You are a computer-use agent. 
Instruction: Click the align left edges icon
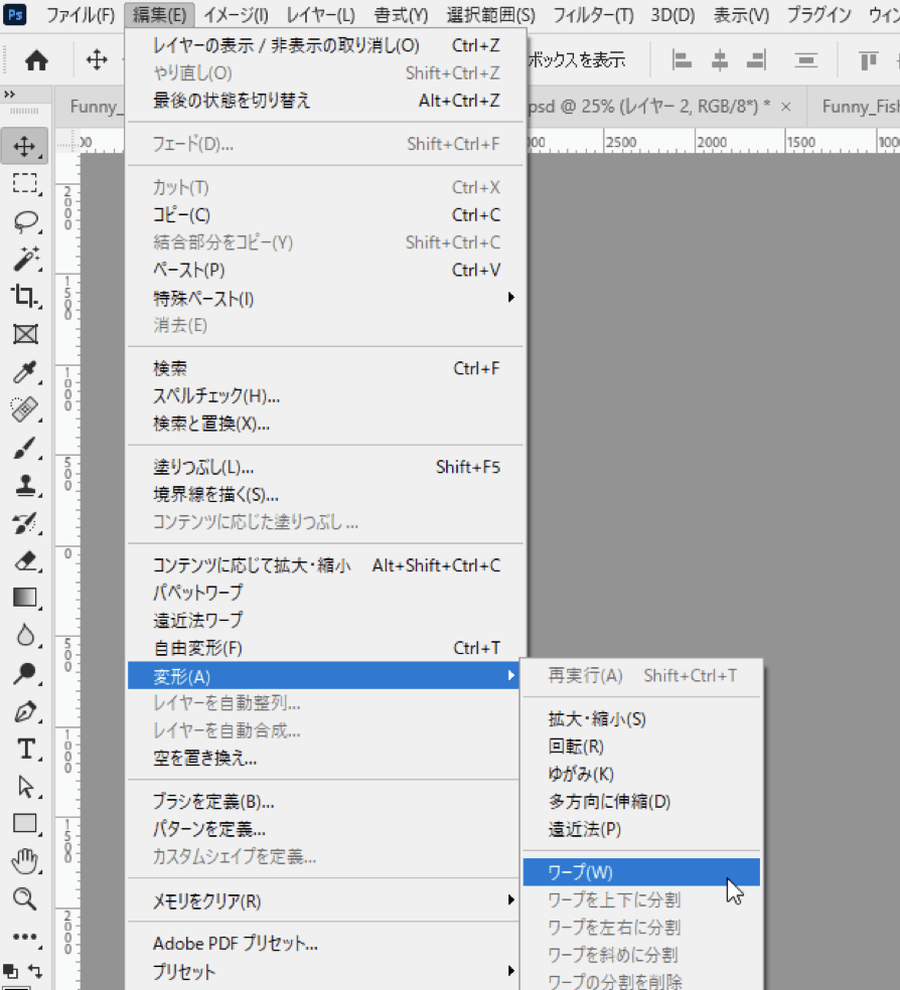[683, 61]
